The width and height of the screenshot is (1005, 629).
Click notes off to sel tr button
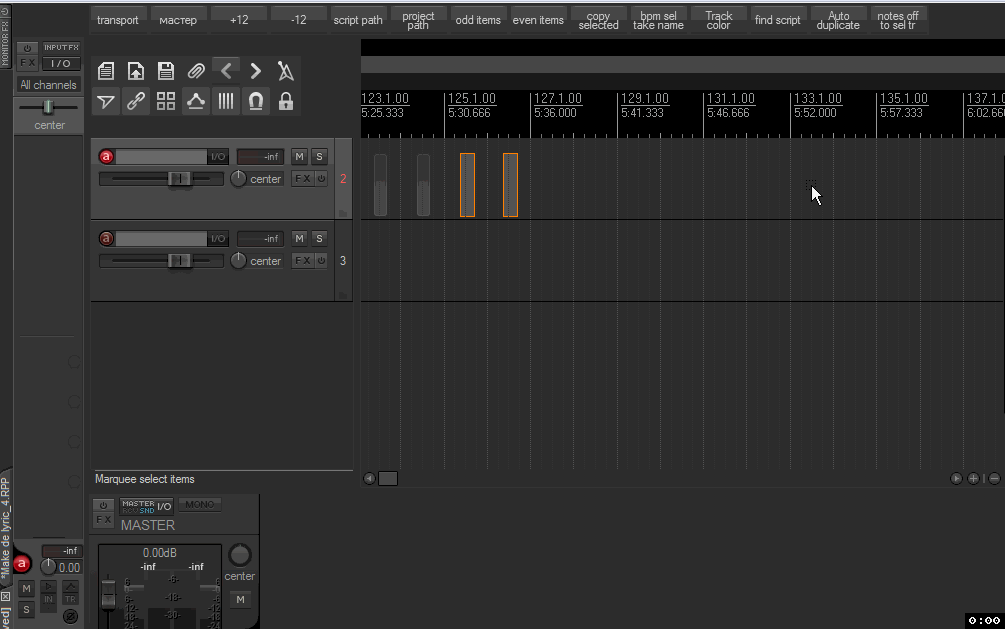pyautogui.click(x=898, y=20)
